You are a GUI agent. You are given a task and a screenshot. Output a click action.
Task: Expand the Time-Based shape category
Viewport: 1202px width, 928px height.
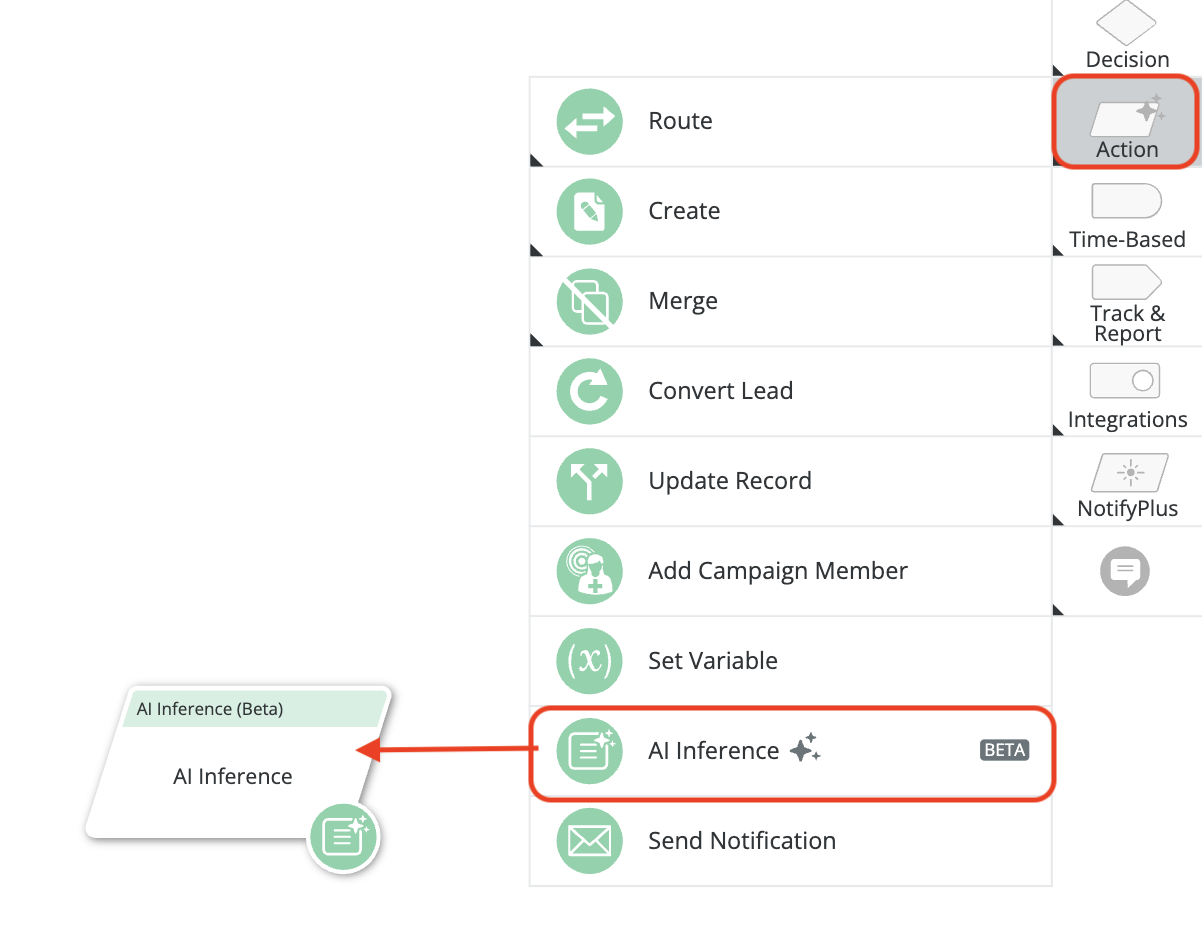(x=1126, y=214)
